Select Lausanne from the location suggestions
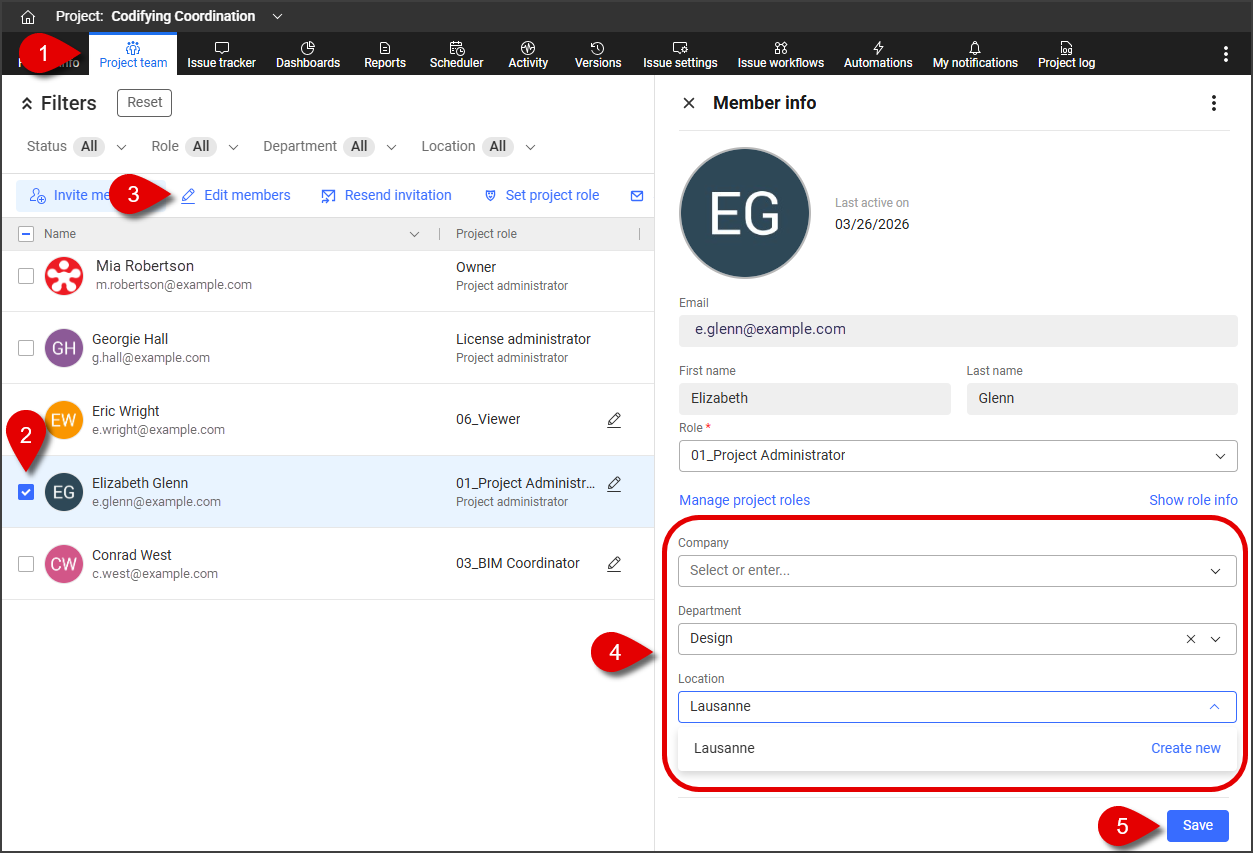 point(725,748)
